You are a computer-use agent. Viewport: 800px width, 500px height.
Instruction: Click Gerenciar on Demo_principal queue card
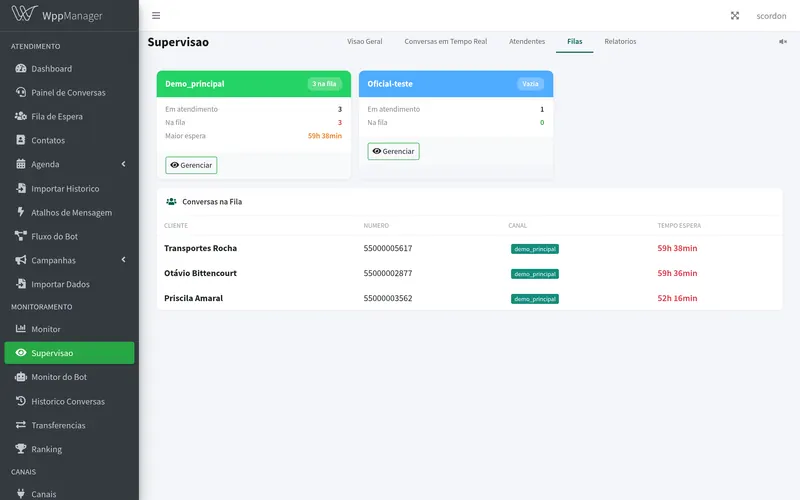191,165
